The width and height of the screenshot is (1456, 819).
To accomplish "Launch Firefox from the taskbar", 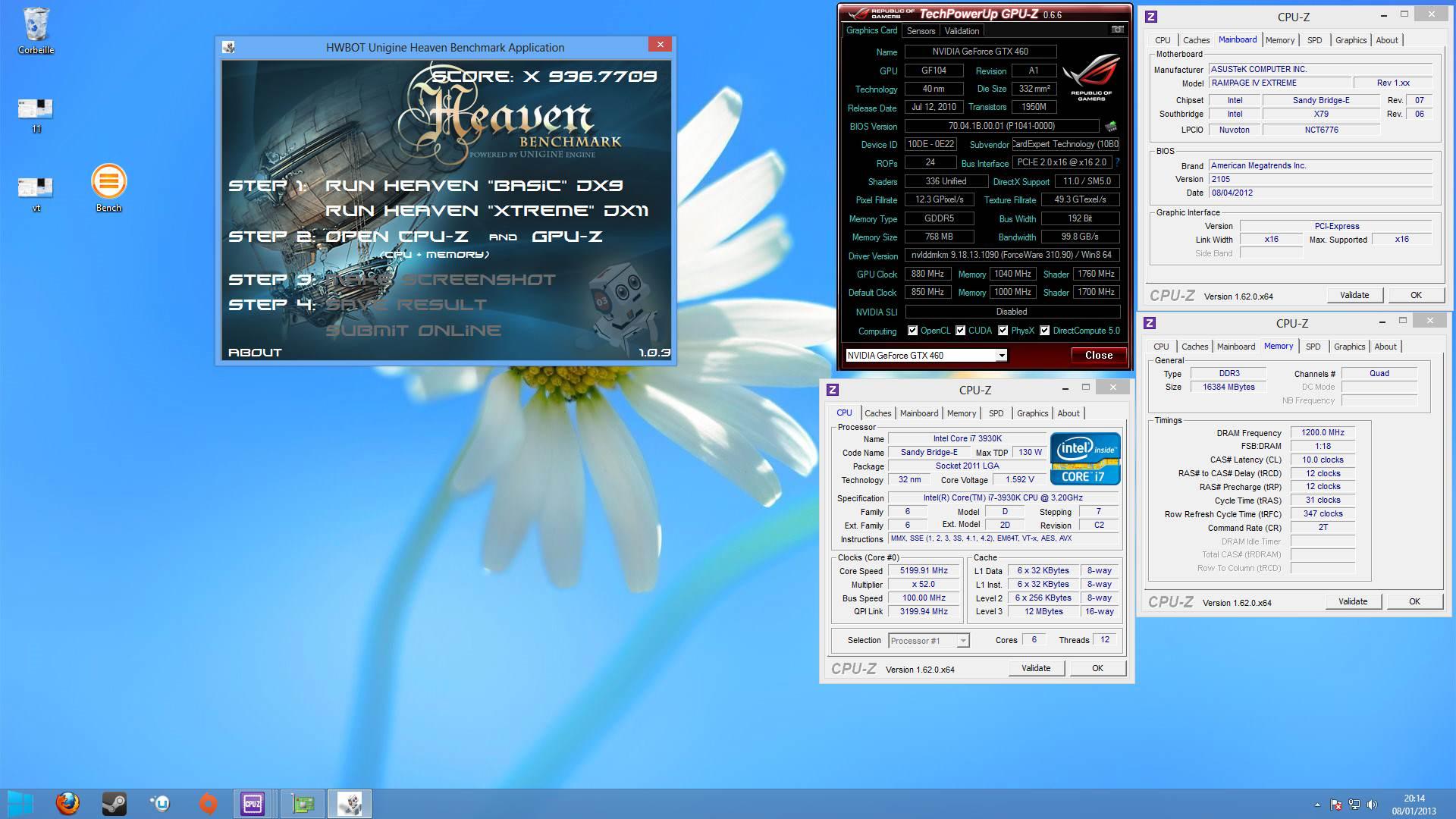I will (67, 804).
